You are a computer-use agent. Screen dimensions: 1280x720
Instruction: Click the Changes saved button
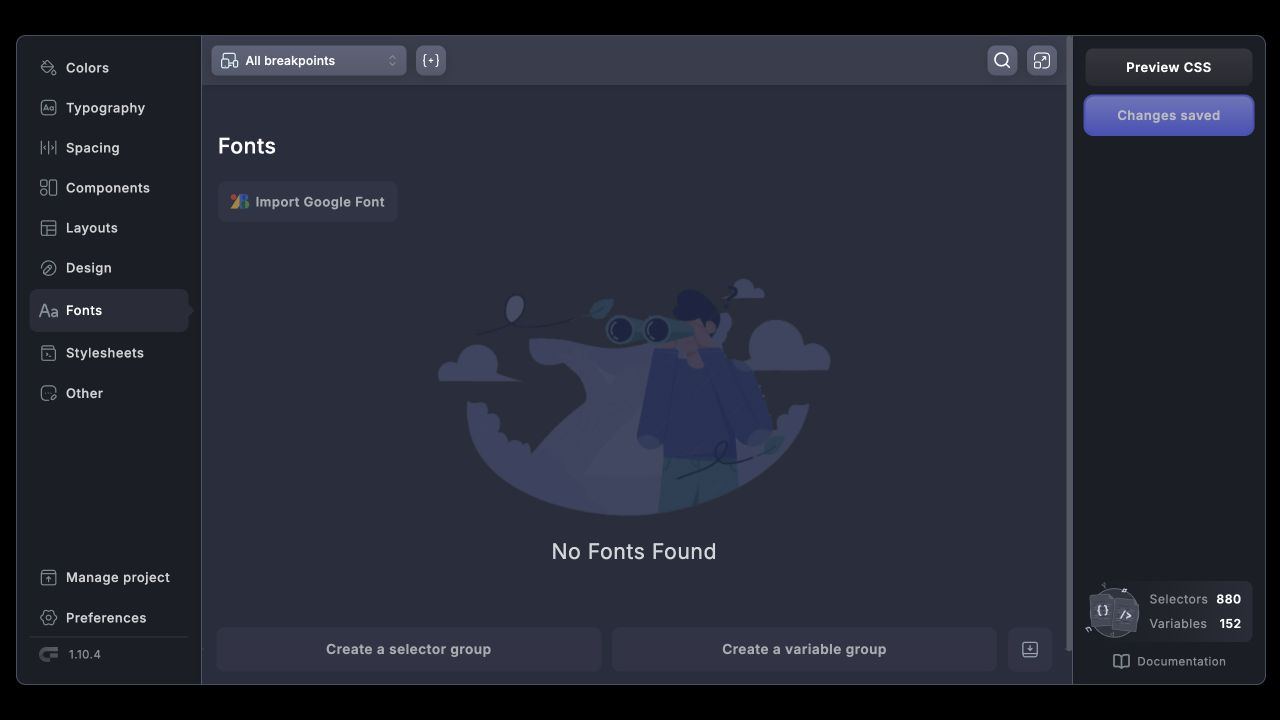point(1169,116)
